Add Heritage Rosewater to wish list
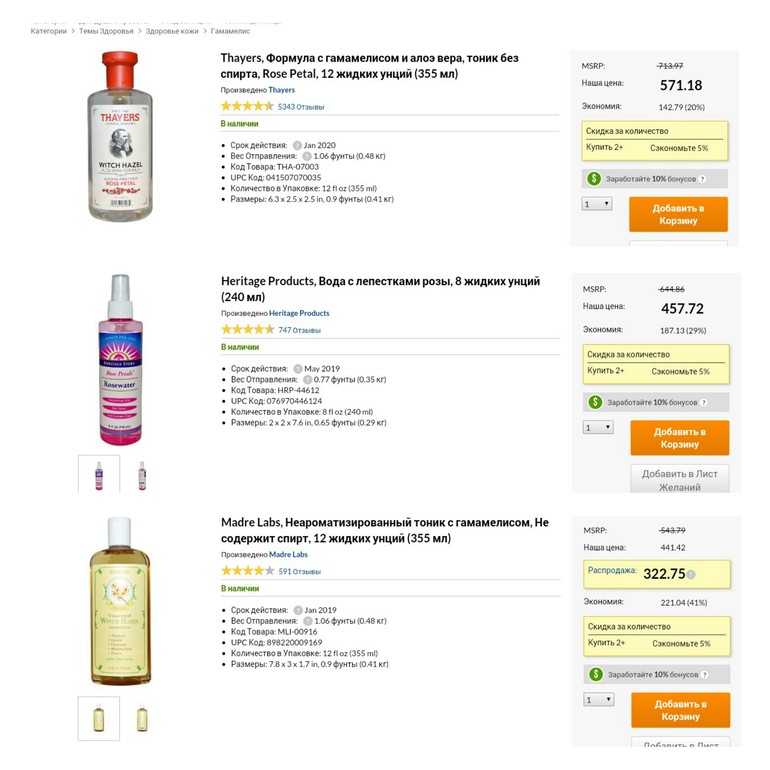 (x=679, y=480)
